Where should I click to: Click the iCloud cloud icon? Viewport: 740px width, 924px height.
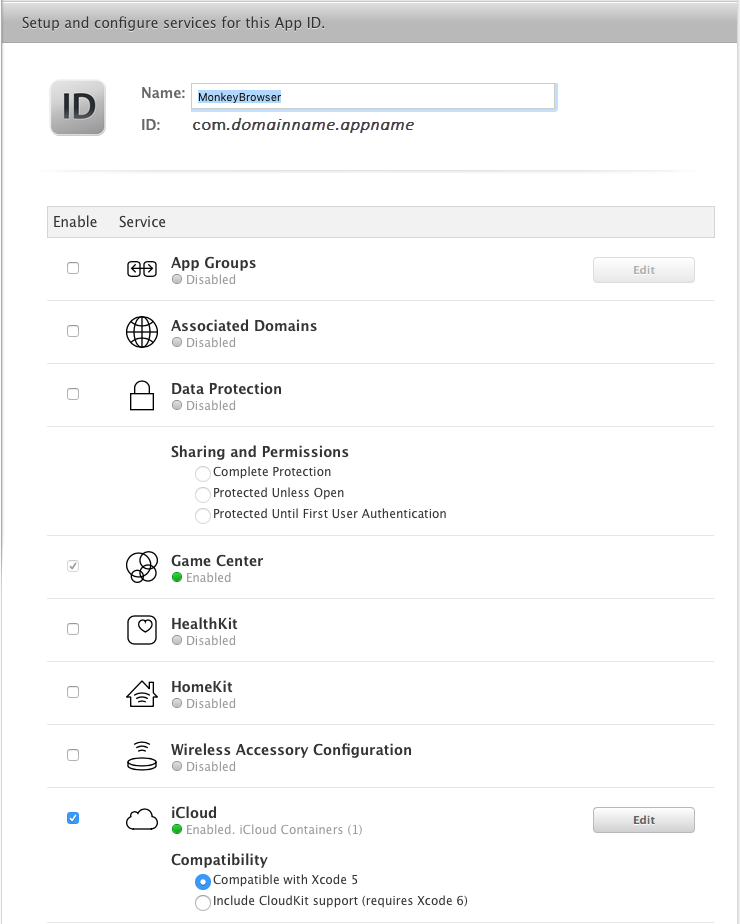[142, 818]
